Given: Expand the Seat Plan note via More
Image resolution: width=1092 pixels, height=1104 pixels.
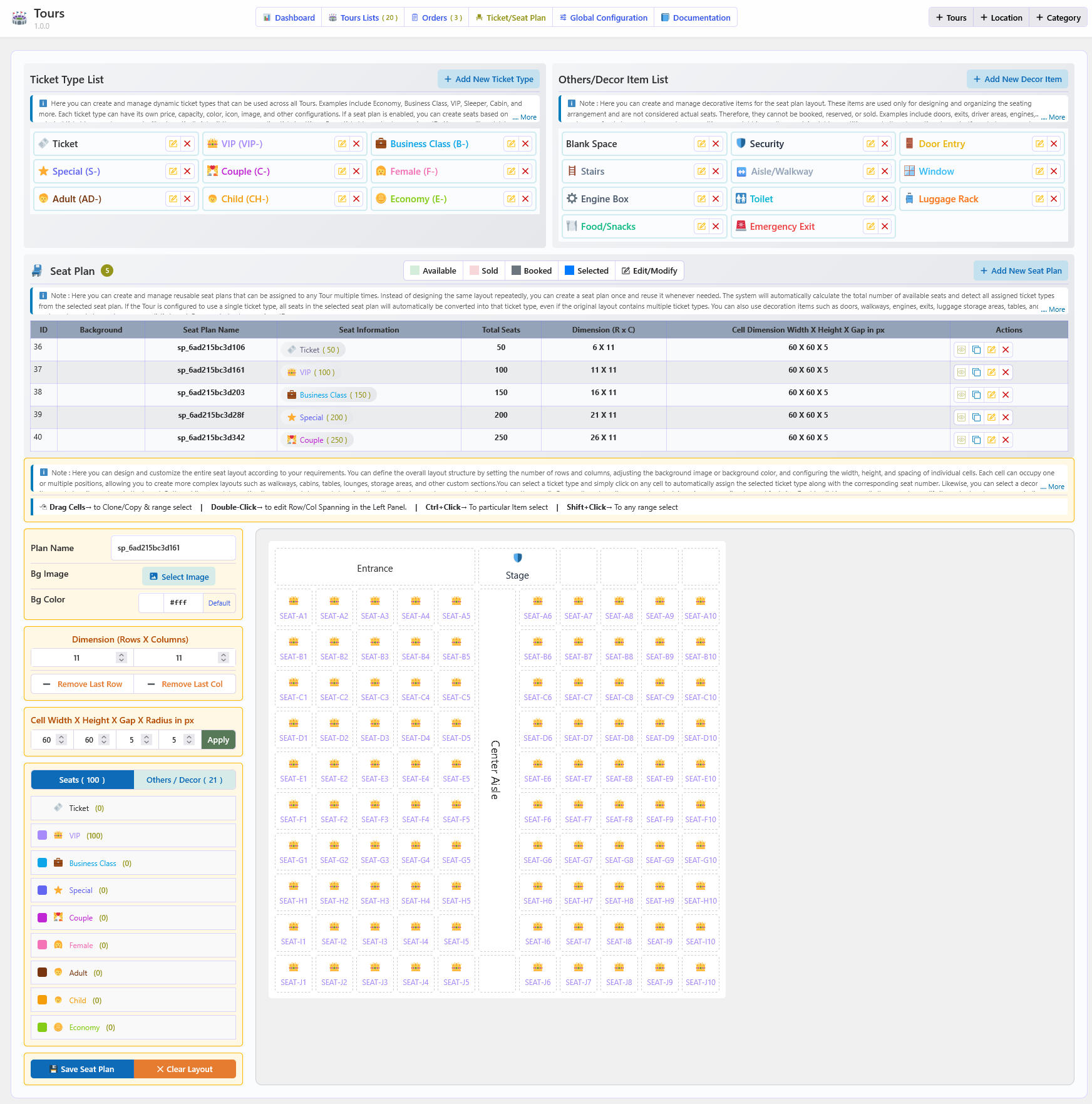Looking at the screenshot, I should pyautogui.click(x=1053, y=310).
